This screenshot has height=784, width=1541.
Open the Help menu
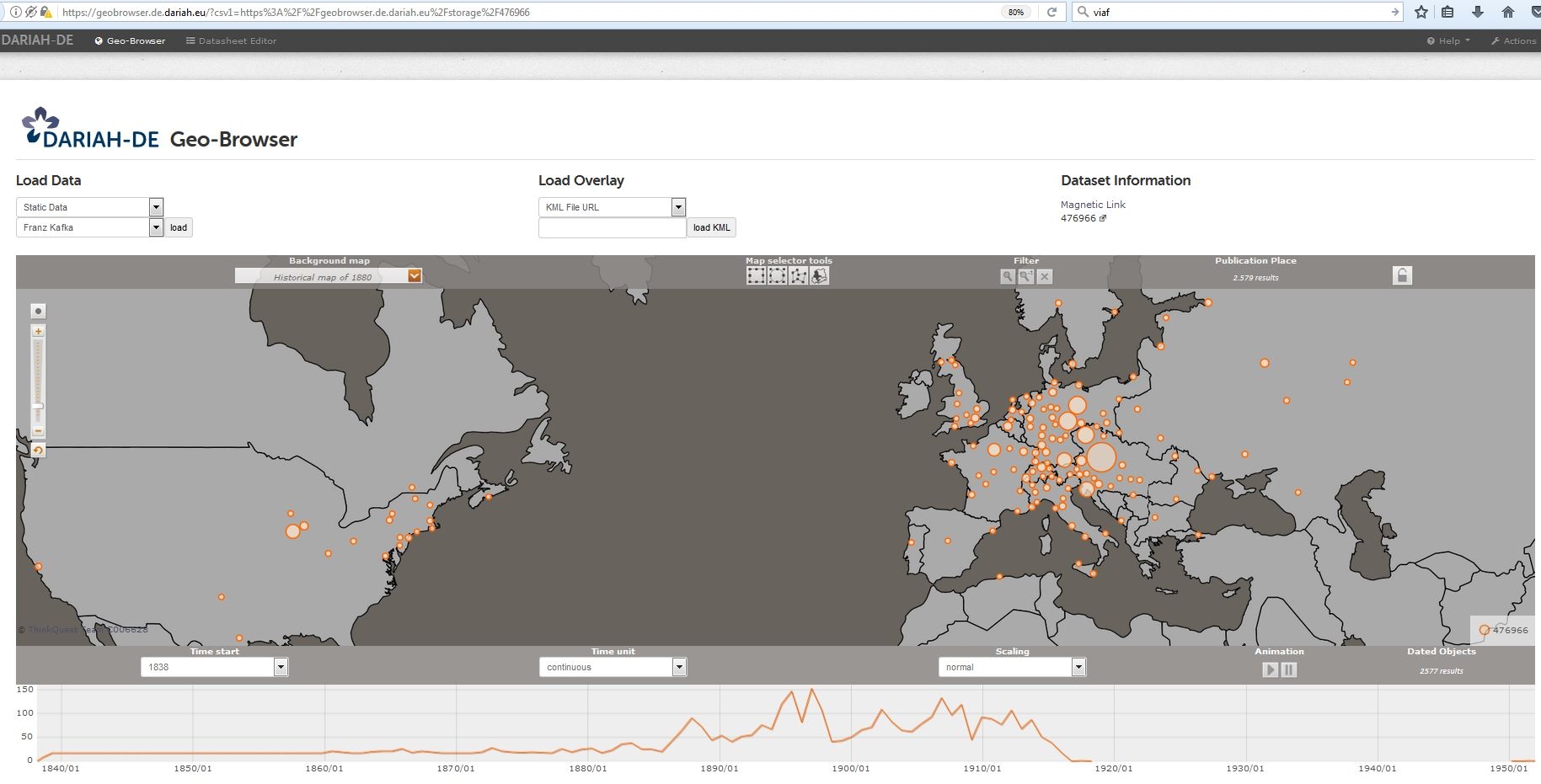(x=1448, y=40)
